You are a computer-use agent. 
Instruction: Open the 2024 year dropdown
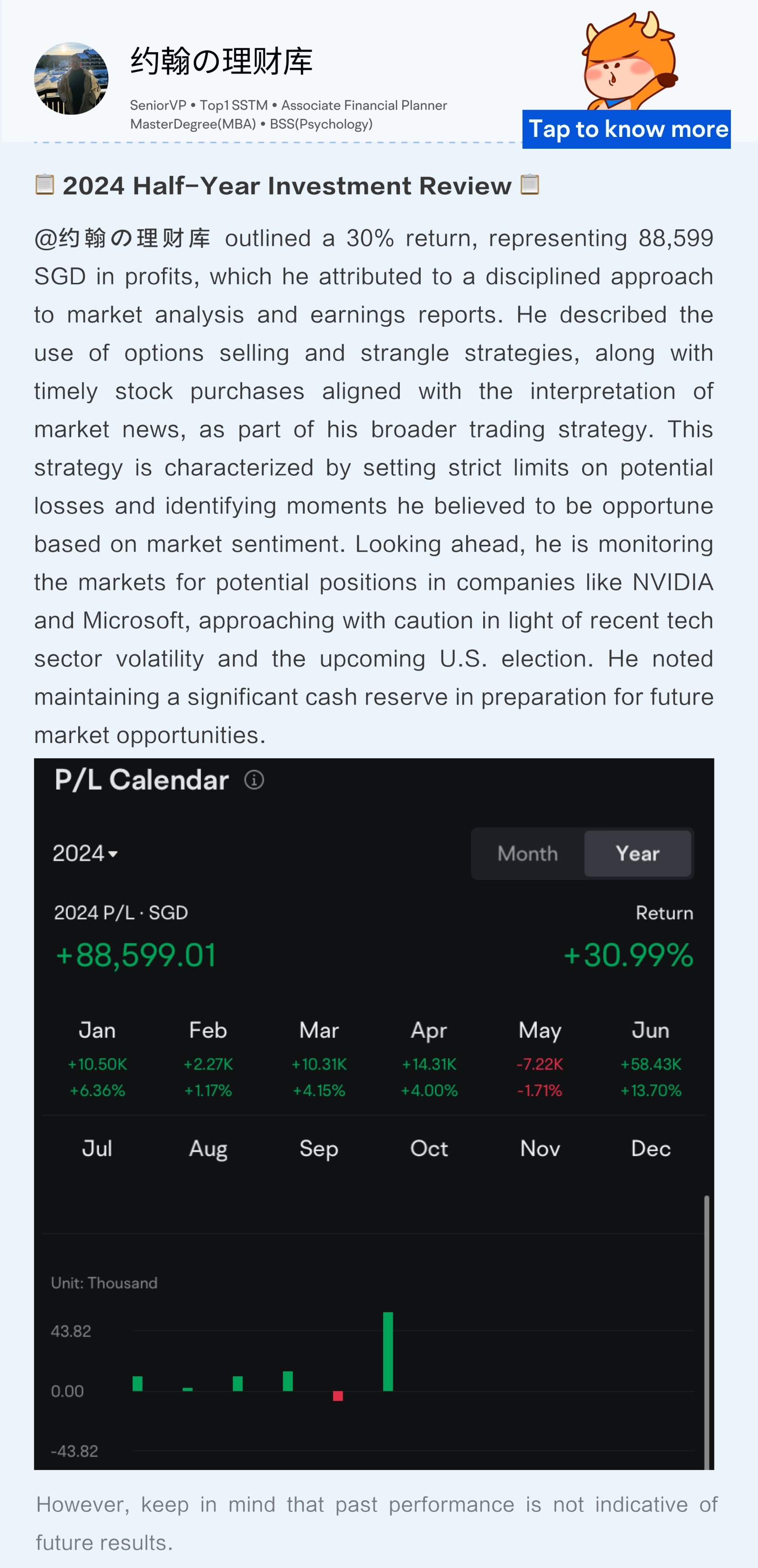tap(85, 853)
